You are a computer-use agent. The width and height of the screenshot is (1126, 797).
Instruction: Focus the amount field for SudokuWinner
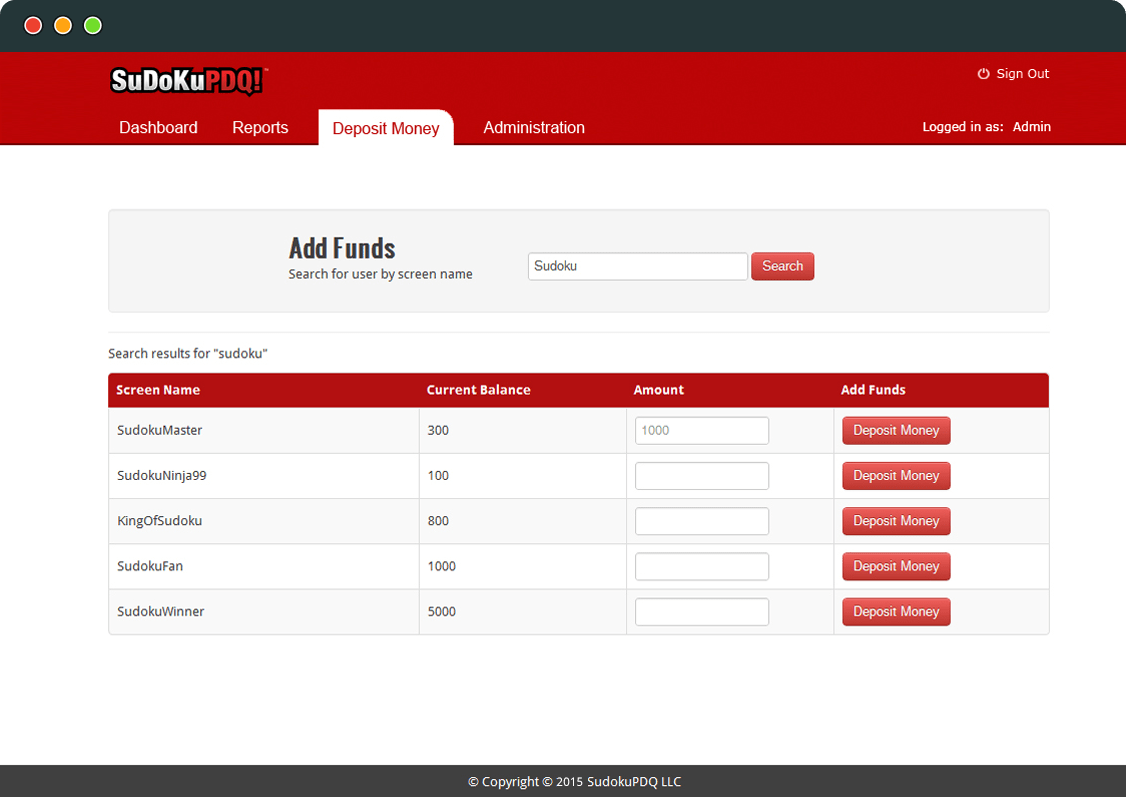point(702,612)
